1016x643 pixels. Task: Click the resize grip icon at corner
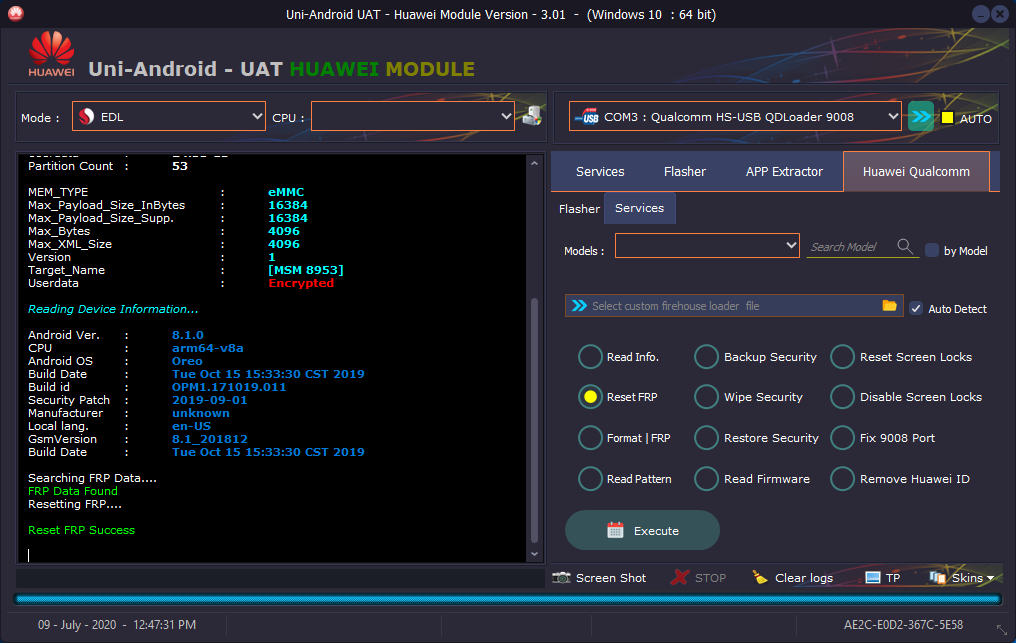(x=1002, y=629)
